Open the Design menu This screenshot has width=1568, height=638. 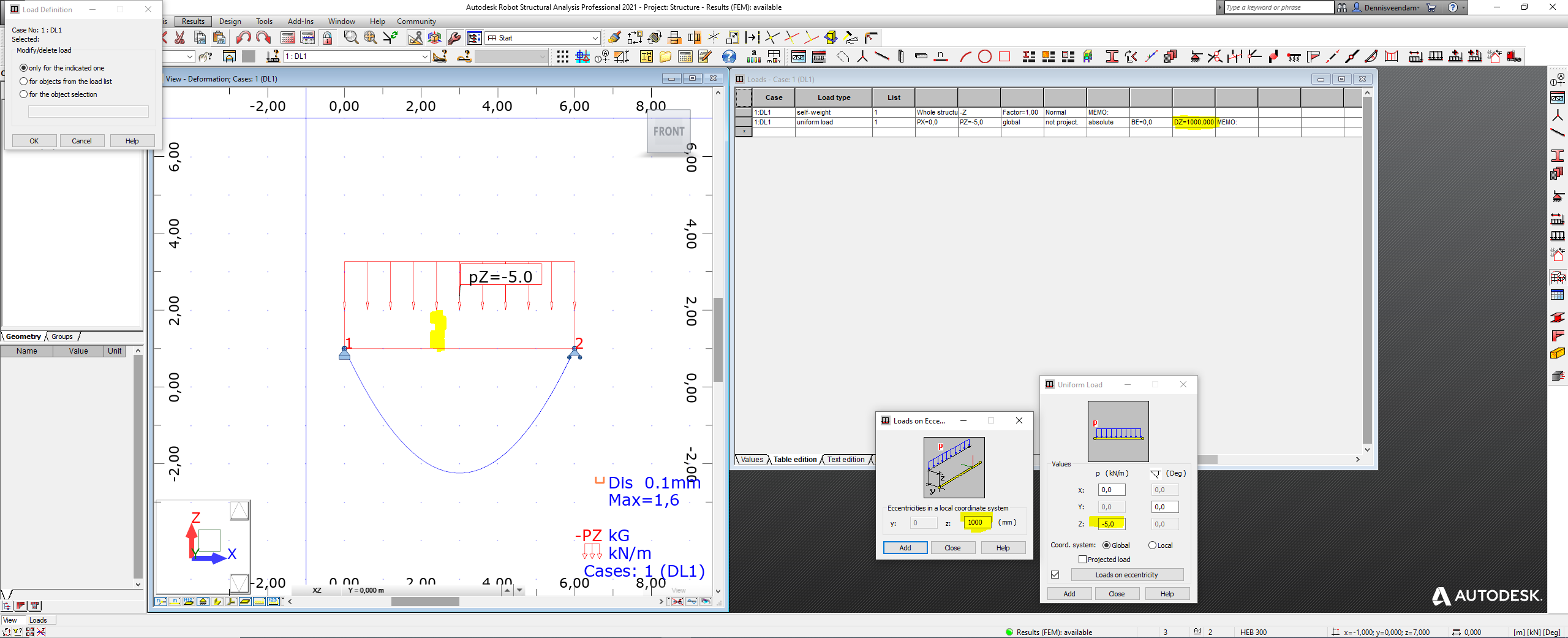[230, 21]
